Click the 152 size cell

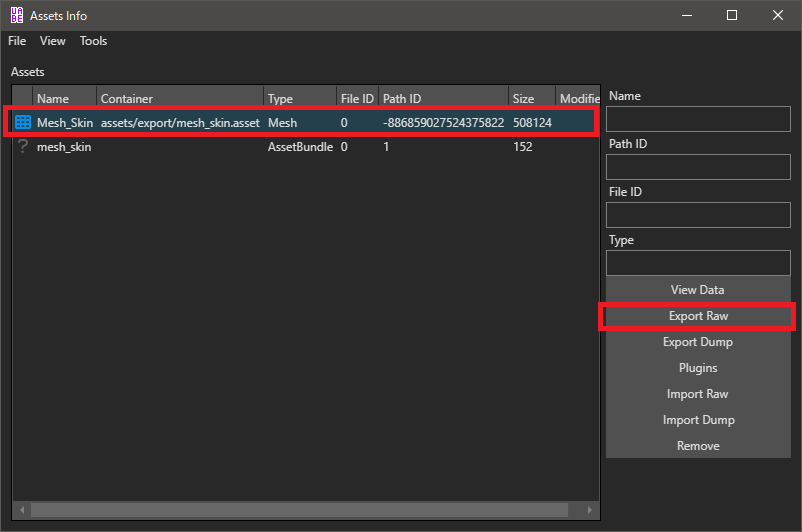click(x=523, y=147)
